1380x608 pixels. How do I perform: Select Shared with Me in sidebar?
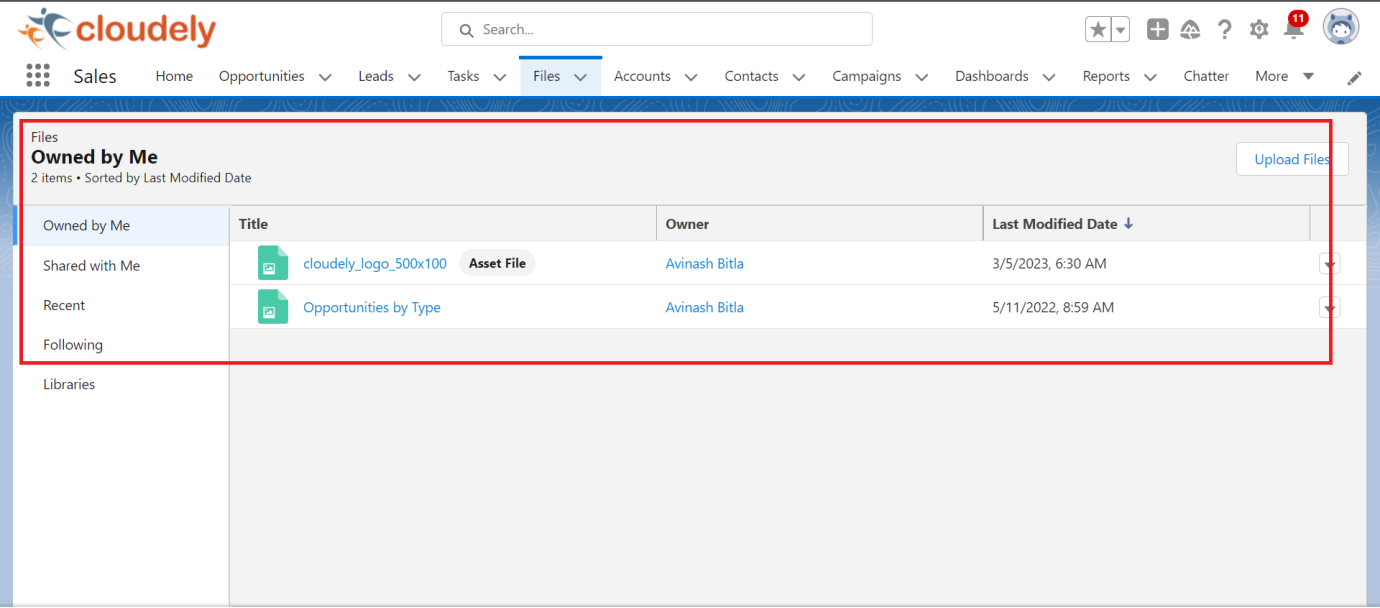coord(91,266)
